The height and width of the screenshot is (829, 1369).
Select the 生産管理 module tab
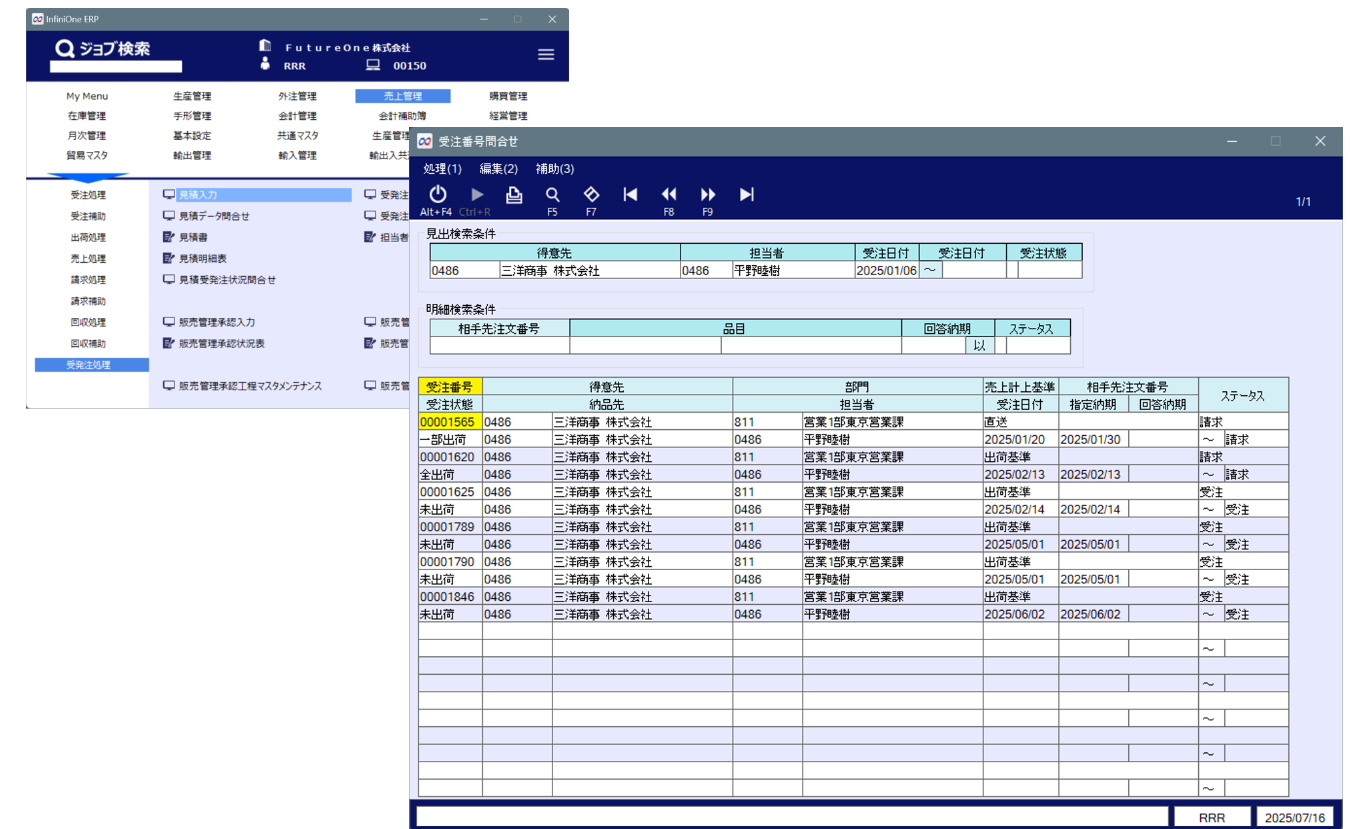click(x=192, y=97)
